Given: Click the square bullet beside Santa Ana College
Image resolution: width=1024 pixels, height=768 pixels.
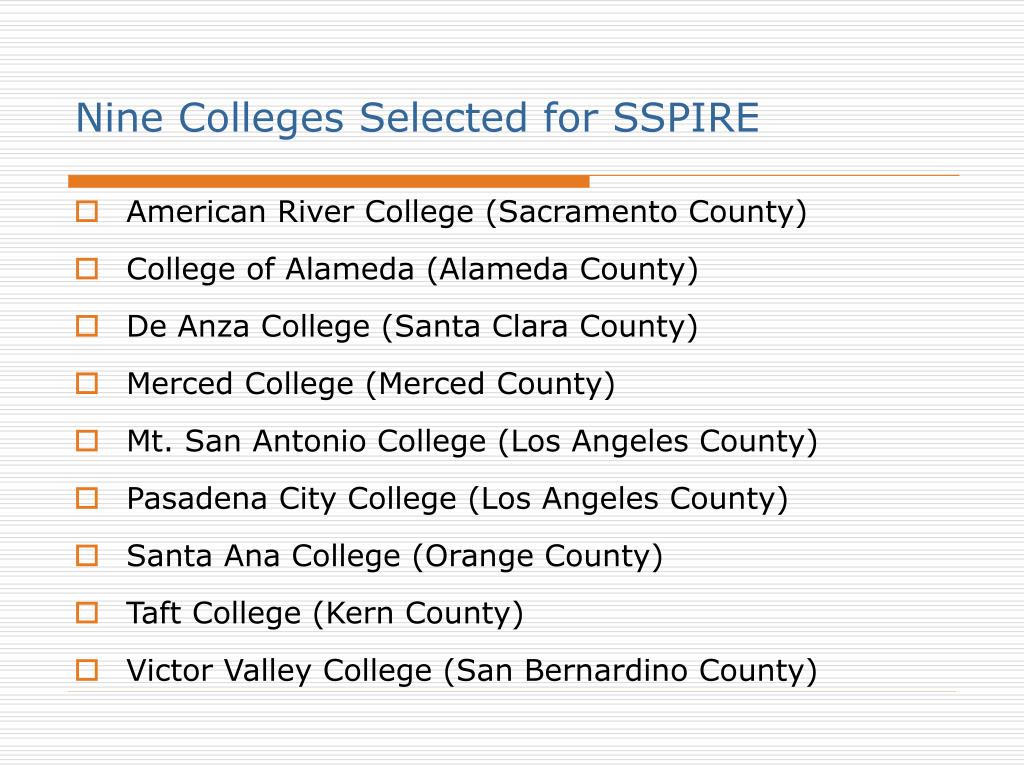Looking at the screenshot, I should pos(87,556).
